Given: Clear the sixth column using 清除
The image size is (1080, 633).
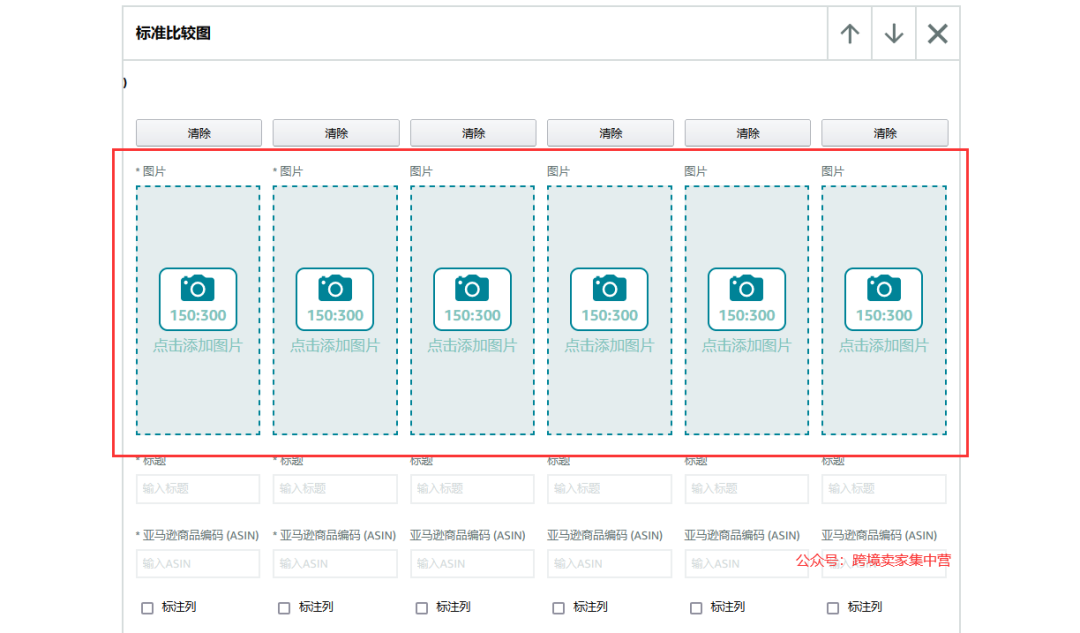Looking at the screenshot, I should tap(884, 133).
